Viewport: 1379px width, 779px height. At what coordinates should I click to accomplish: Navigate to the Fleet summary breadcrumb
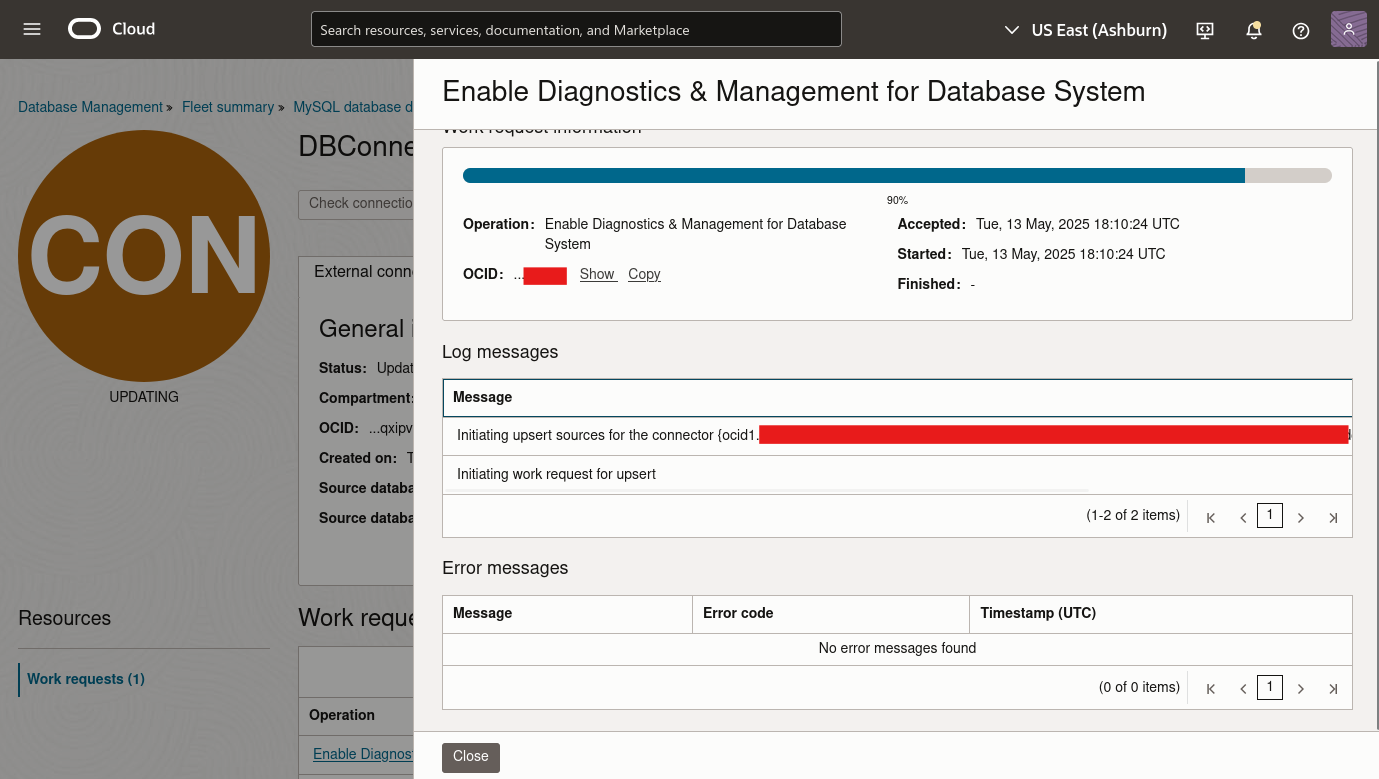pyautogui.click(x=228, y=107)
